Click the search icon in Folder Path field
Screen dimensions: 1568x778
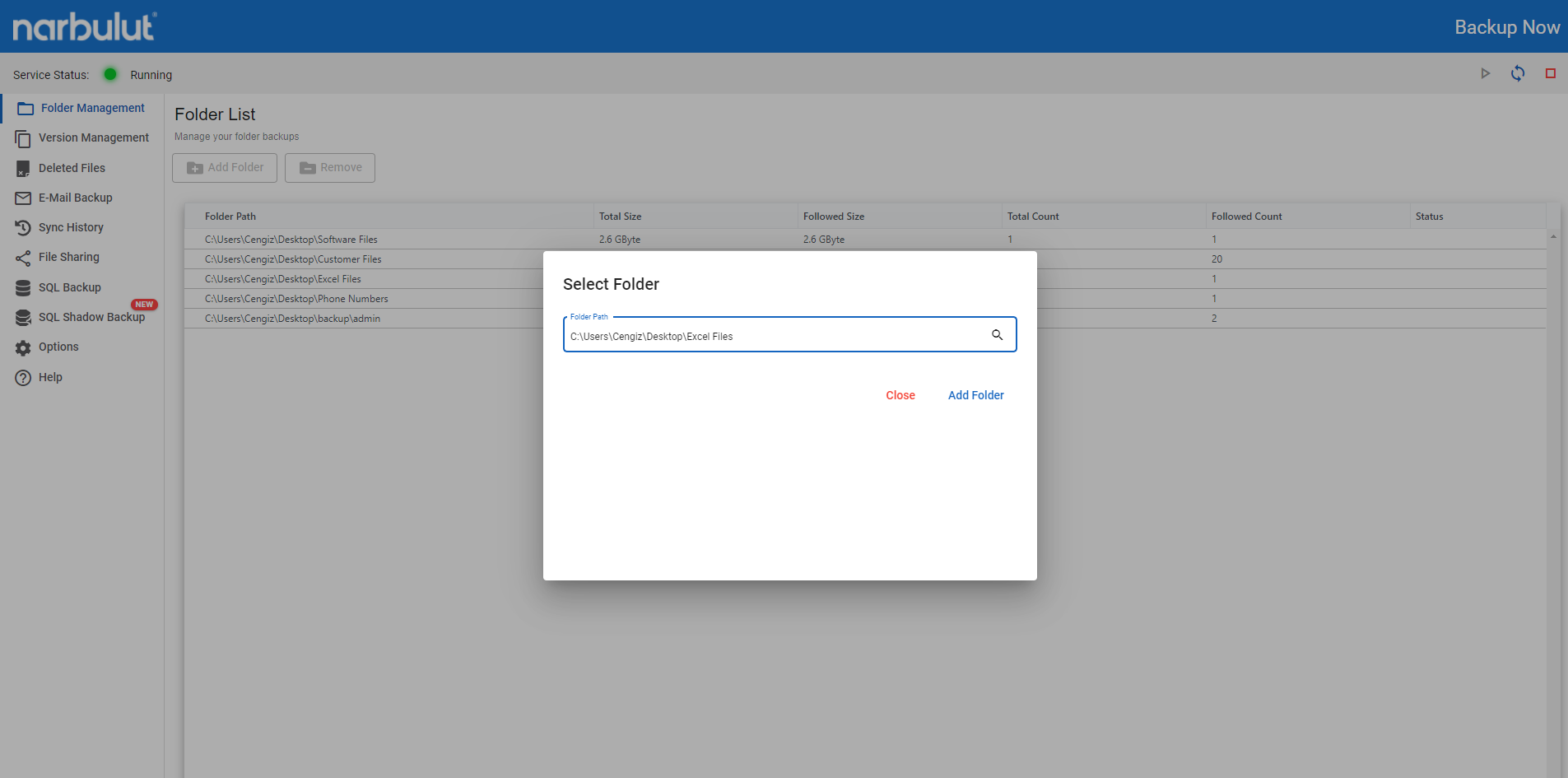click(x=997, y=335)
